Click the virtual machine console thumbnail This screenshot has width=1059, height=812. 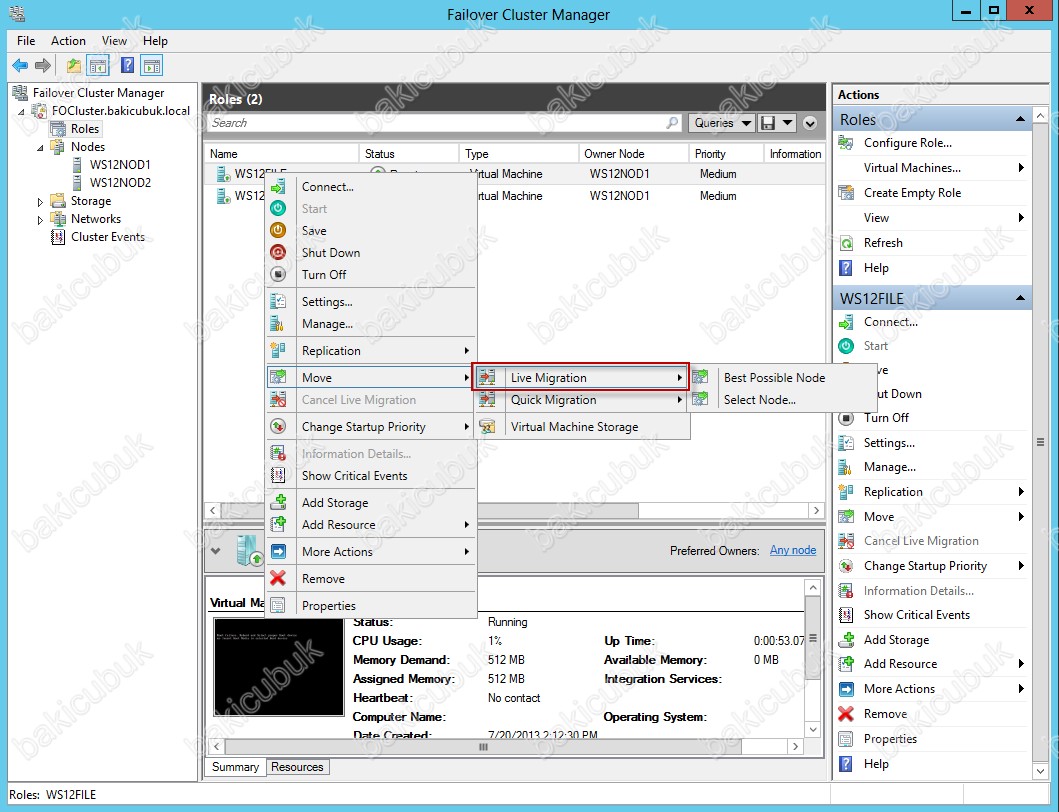279,666
